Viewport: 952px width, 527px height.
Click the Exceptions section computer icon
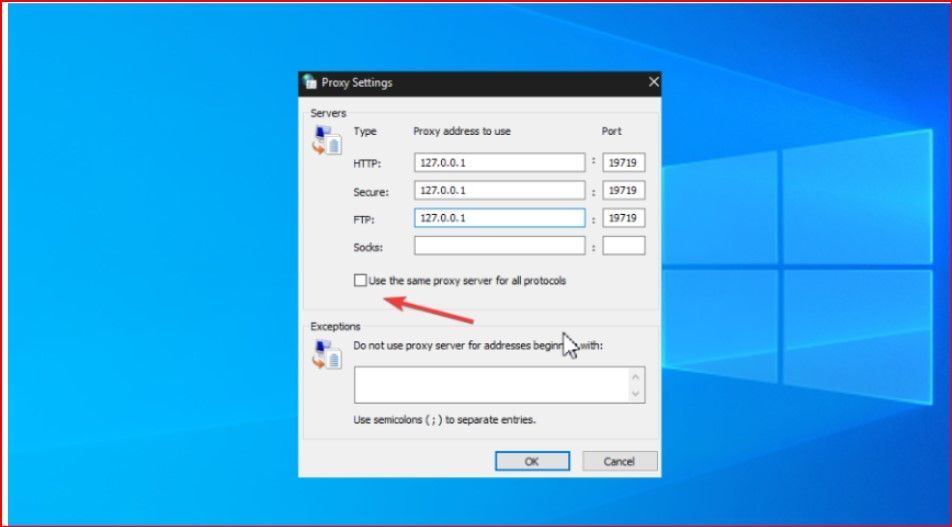click(x=327, y=355)
